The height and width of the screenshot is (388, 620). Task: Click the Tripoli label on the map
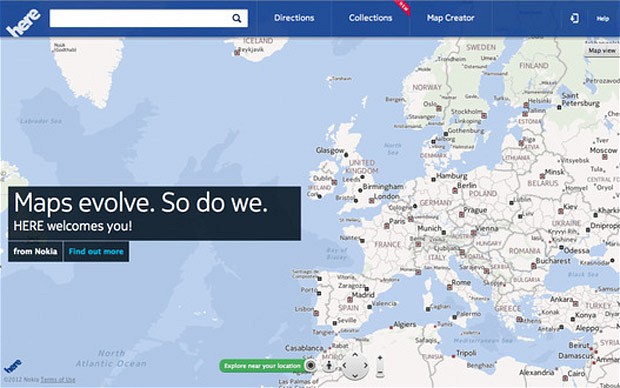(x=466, y=353)
